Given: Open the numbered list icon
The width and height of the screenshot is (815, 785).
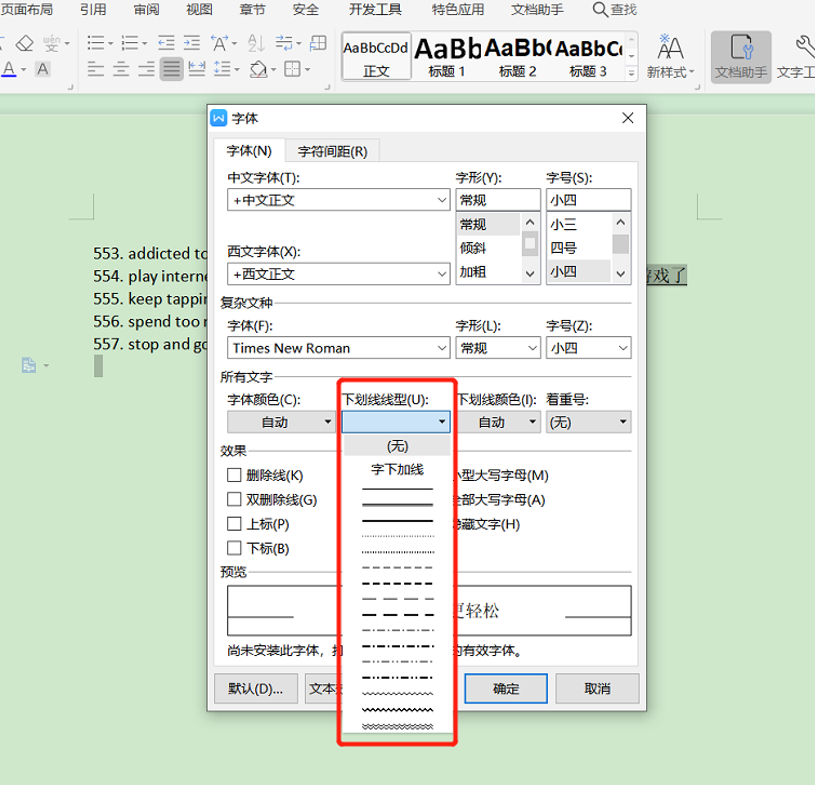Looking at the screenshot, I should [128, 42].
